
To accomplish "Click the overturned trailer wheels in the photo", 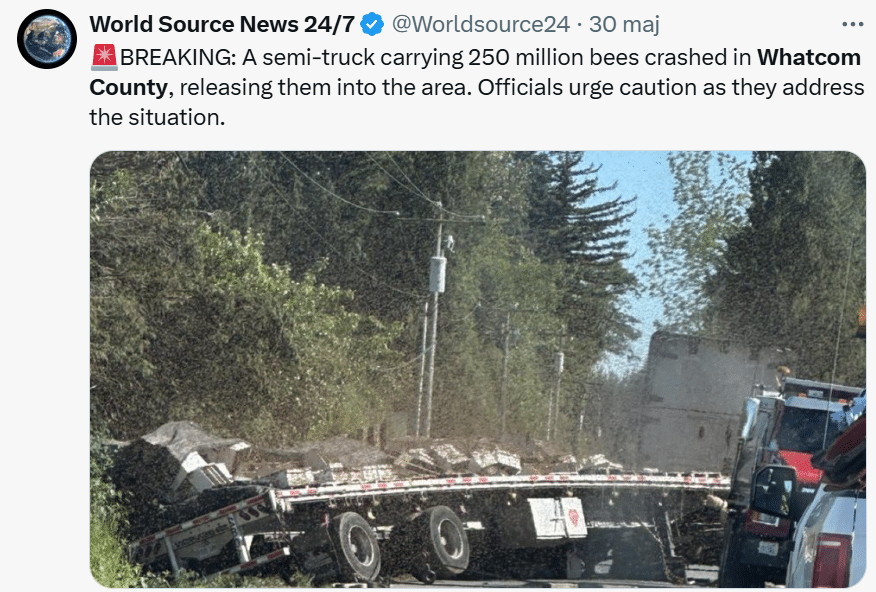I will (401, 543).
